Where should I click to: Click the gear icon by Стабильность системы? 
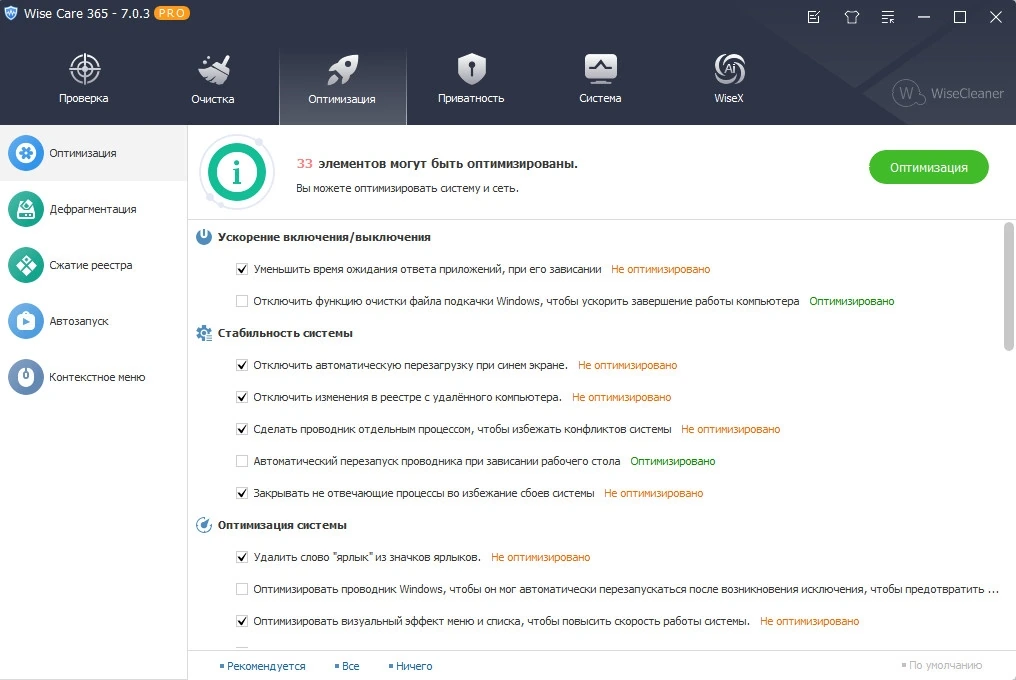204,333
